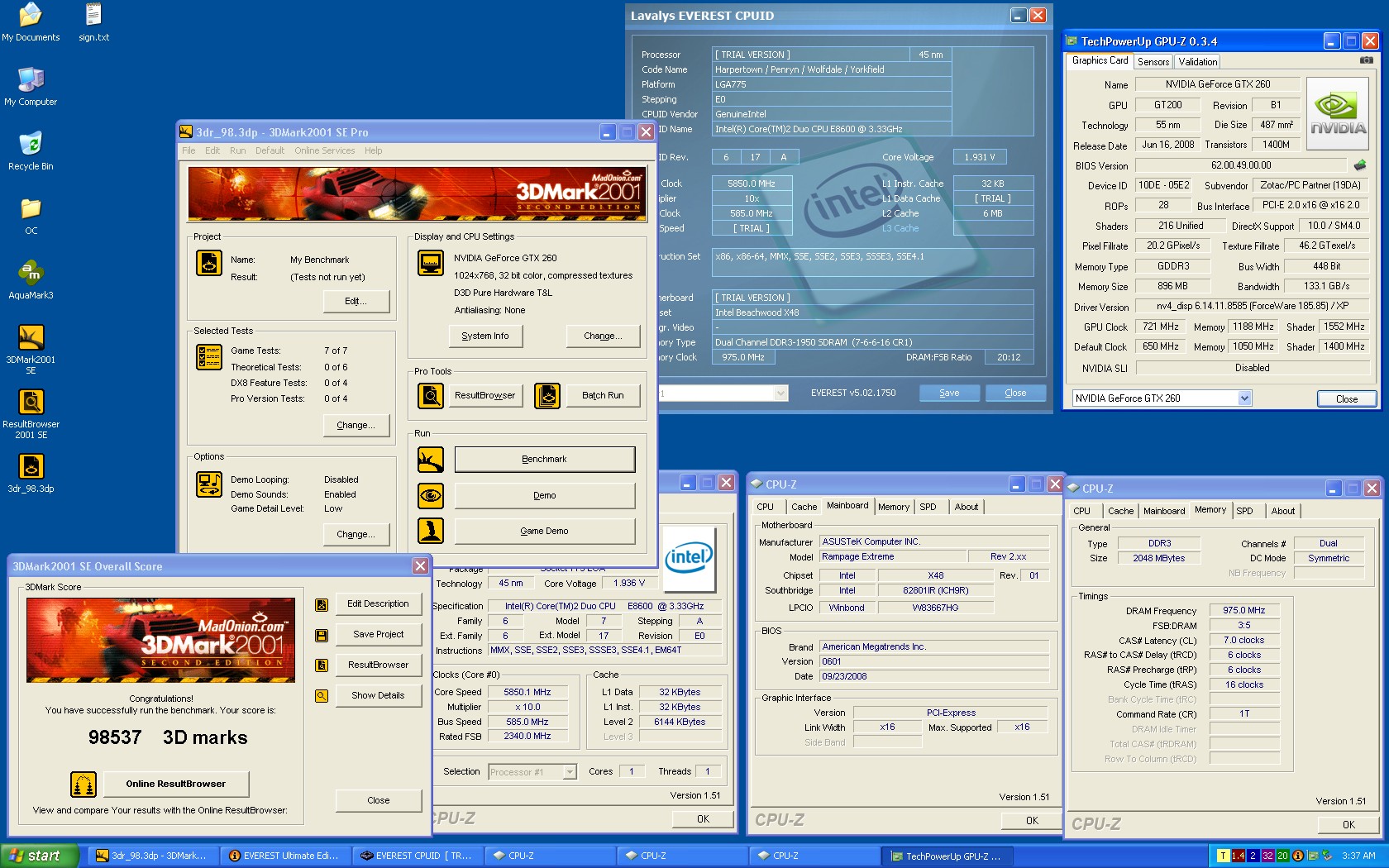Image resolution: width=1389 pixels, height=868 pixels.
Task: Open 3dr_98.3dp file on desktop
Action: pyautogui.click(x=31, y=474)
